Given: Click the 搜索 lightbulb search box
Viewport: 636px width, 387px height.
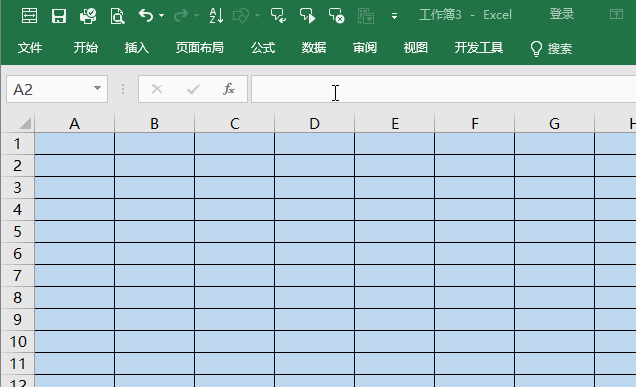Looking at the screenshot, I should point(551,49).
